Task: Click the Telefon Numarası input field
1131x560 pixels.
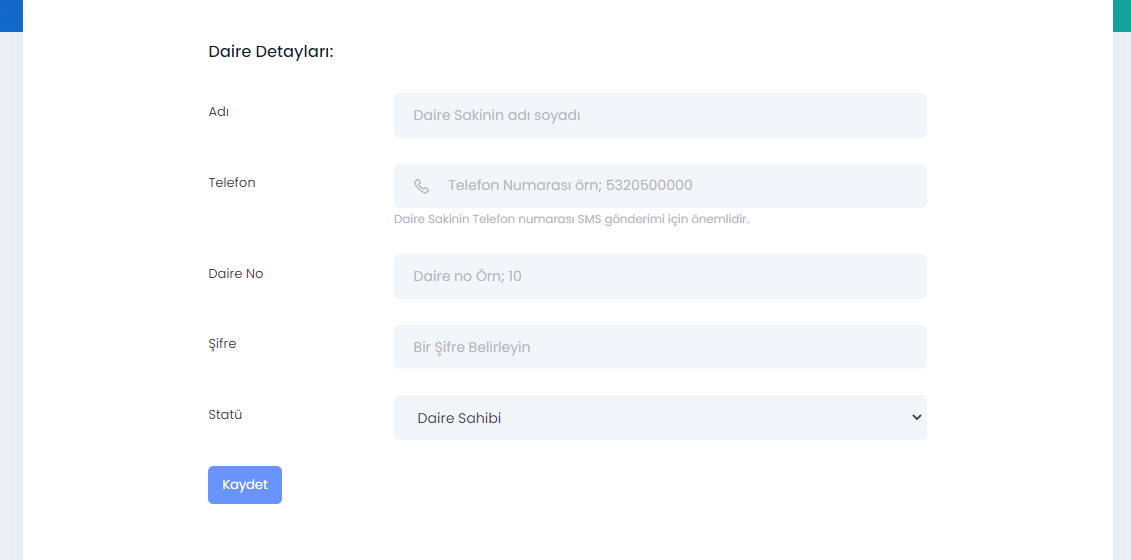Action: (x=660, y=186)
